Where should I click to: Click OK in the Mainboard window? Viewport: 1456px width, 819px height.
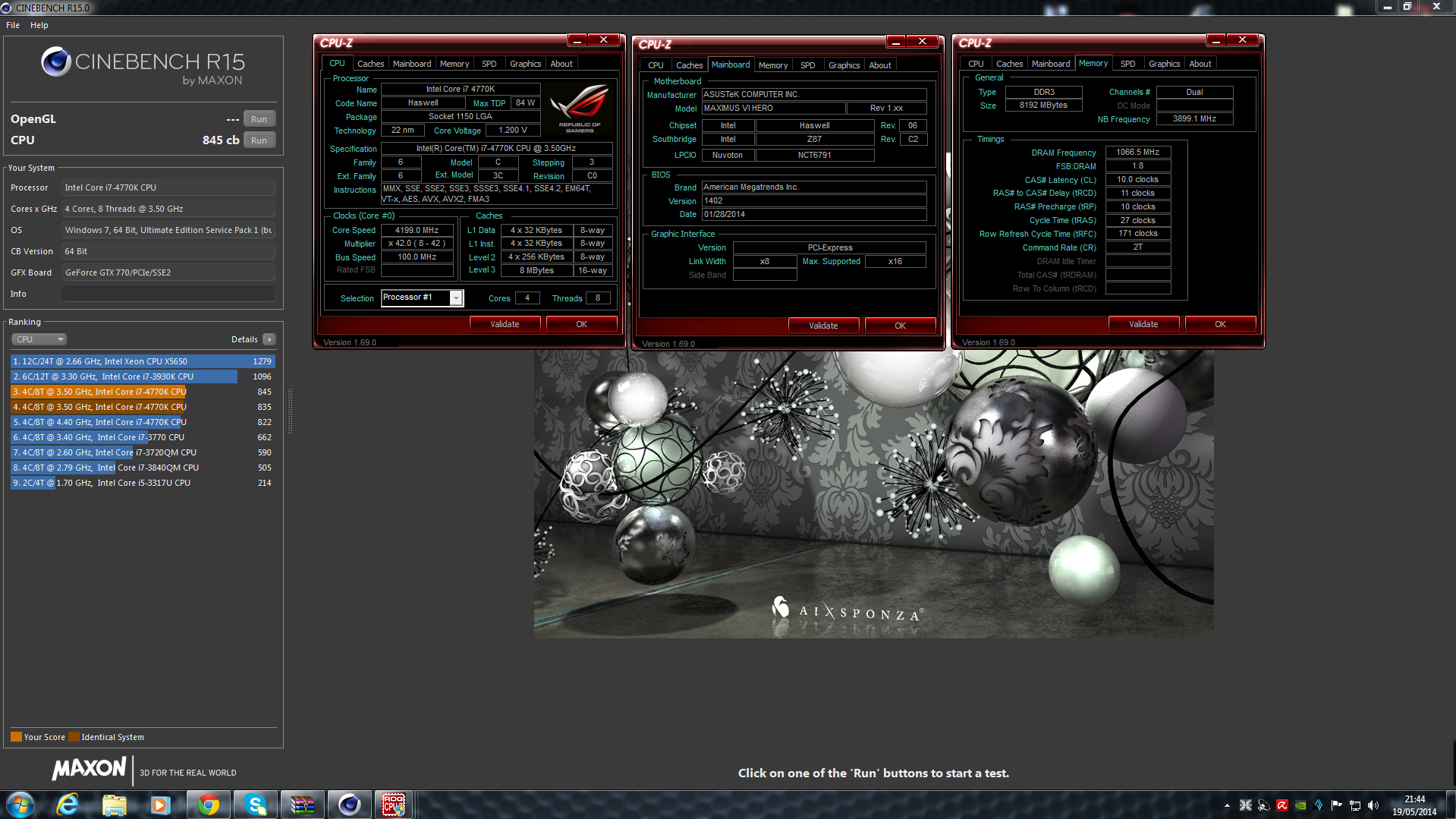tap(900, 326)
